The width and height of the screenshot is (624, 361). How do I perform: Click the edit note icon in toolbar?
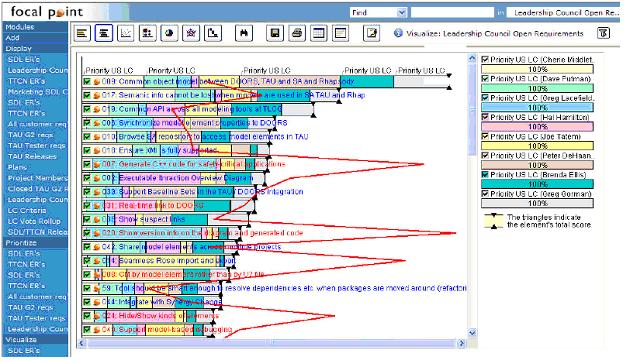click(372, 33)
